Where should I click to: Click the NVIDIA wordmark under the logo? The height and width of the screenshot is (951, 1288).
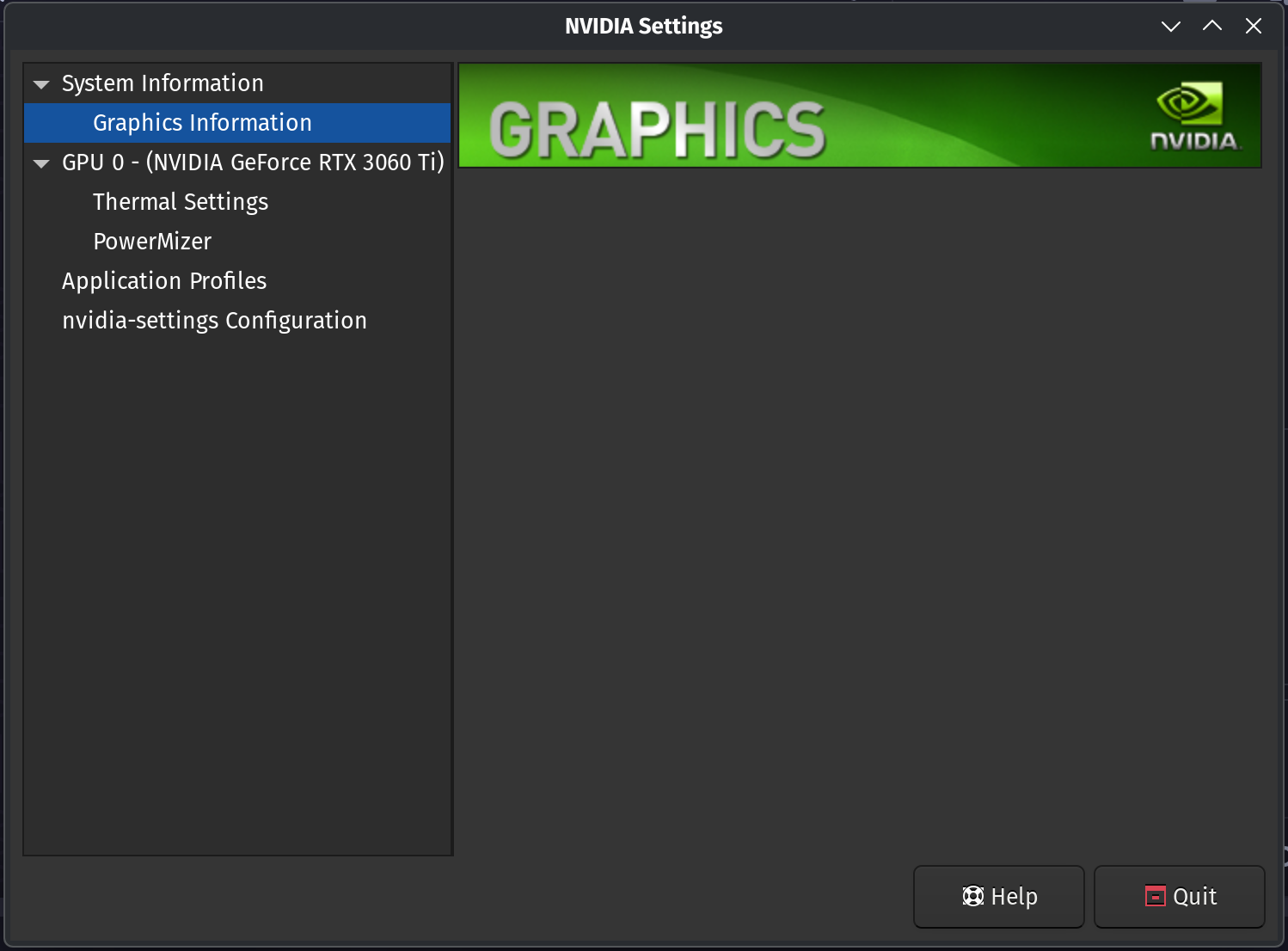1194,142
